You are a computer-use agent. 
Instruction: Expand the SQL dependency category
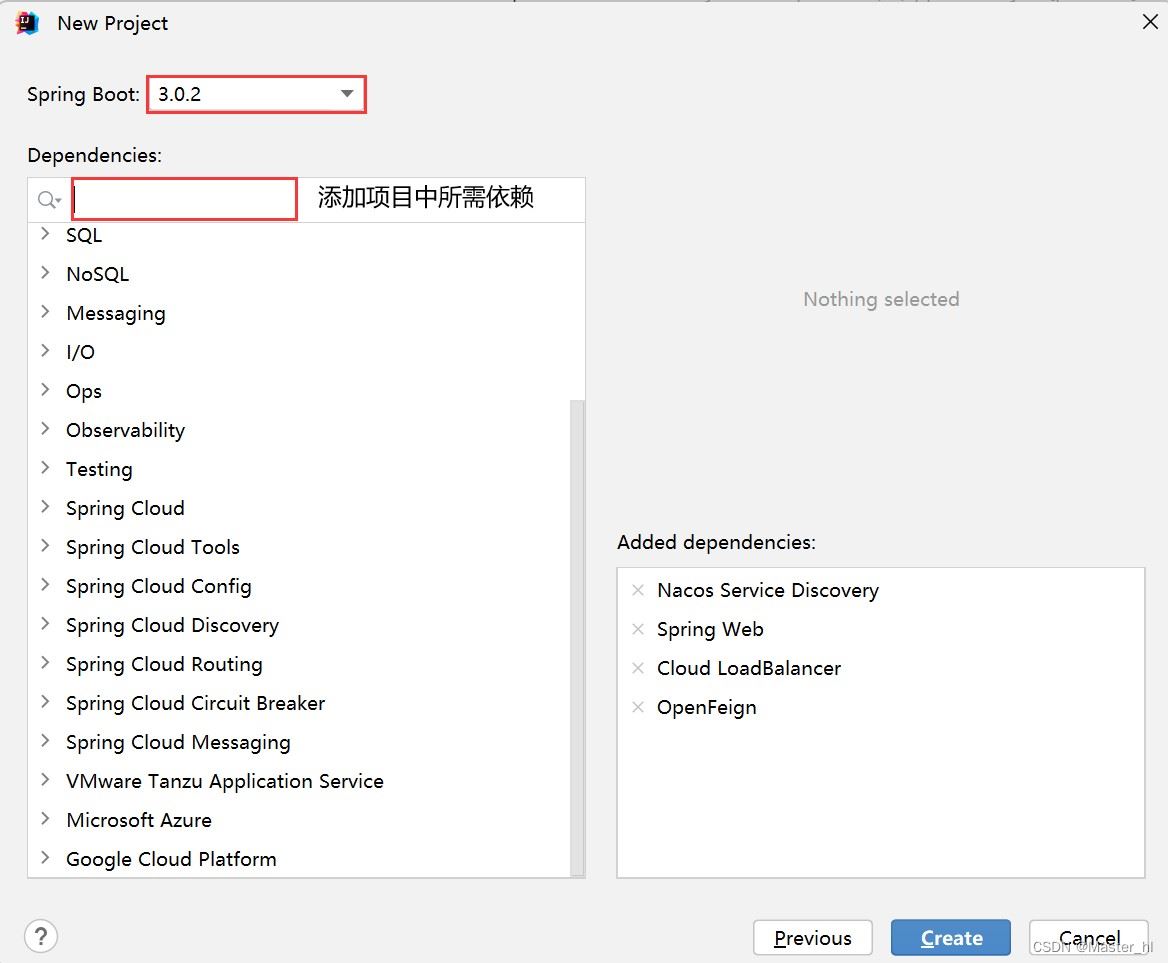point(45,235)
